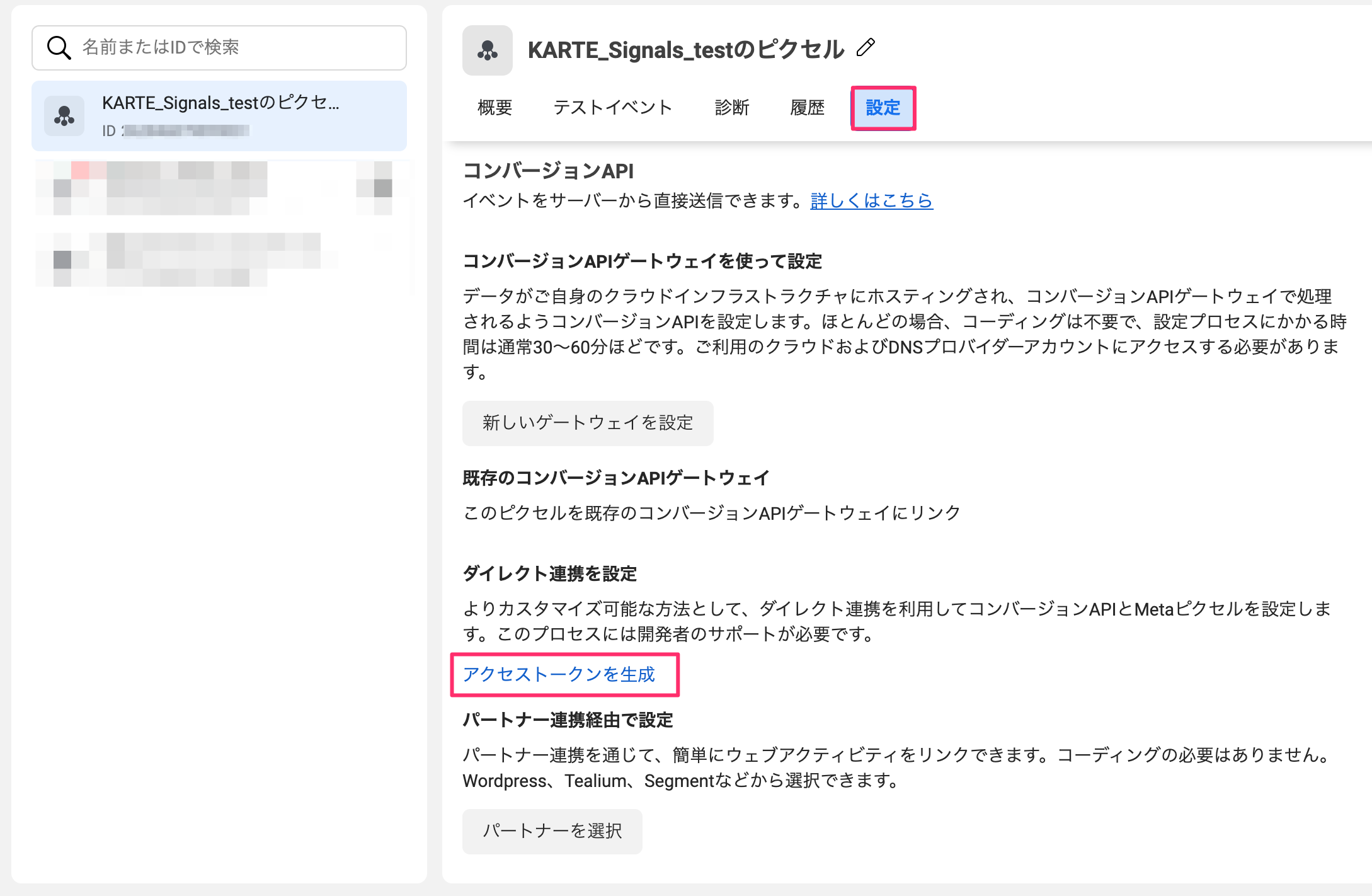Open the 詳しくはこちら link

coord(872,200)
